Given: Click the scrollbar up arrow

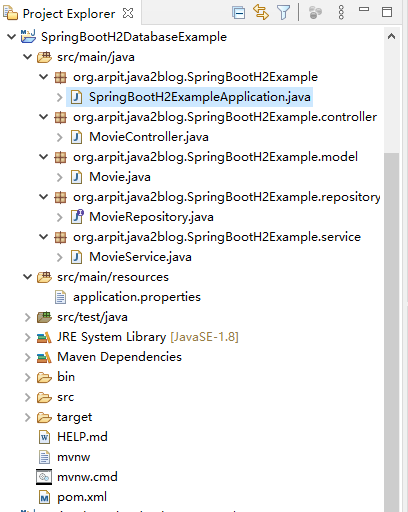Looking at the screenshot, I should [392, 37].
